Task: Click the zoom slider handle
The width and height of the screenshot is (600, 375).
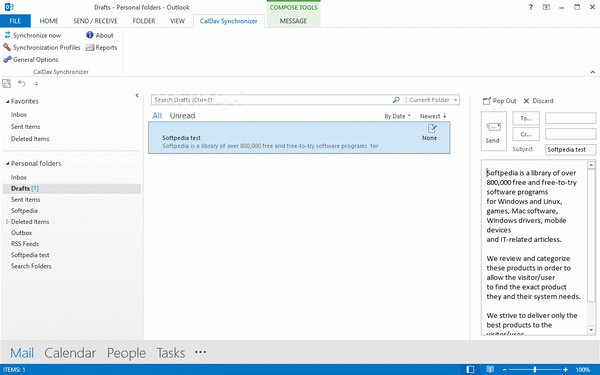Action: pyautogui.click(x=535, y=369)
